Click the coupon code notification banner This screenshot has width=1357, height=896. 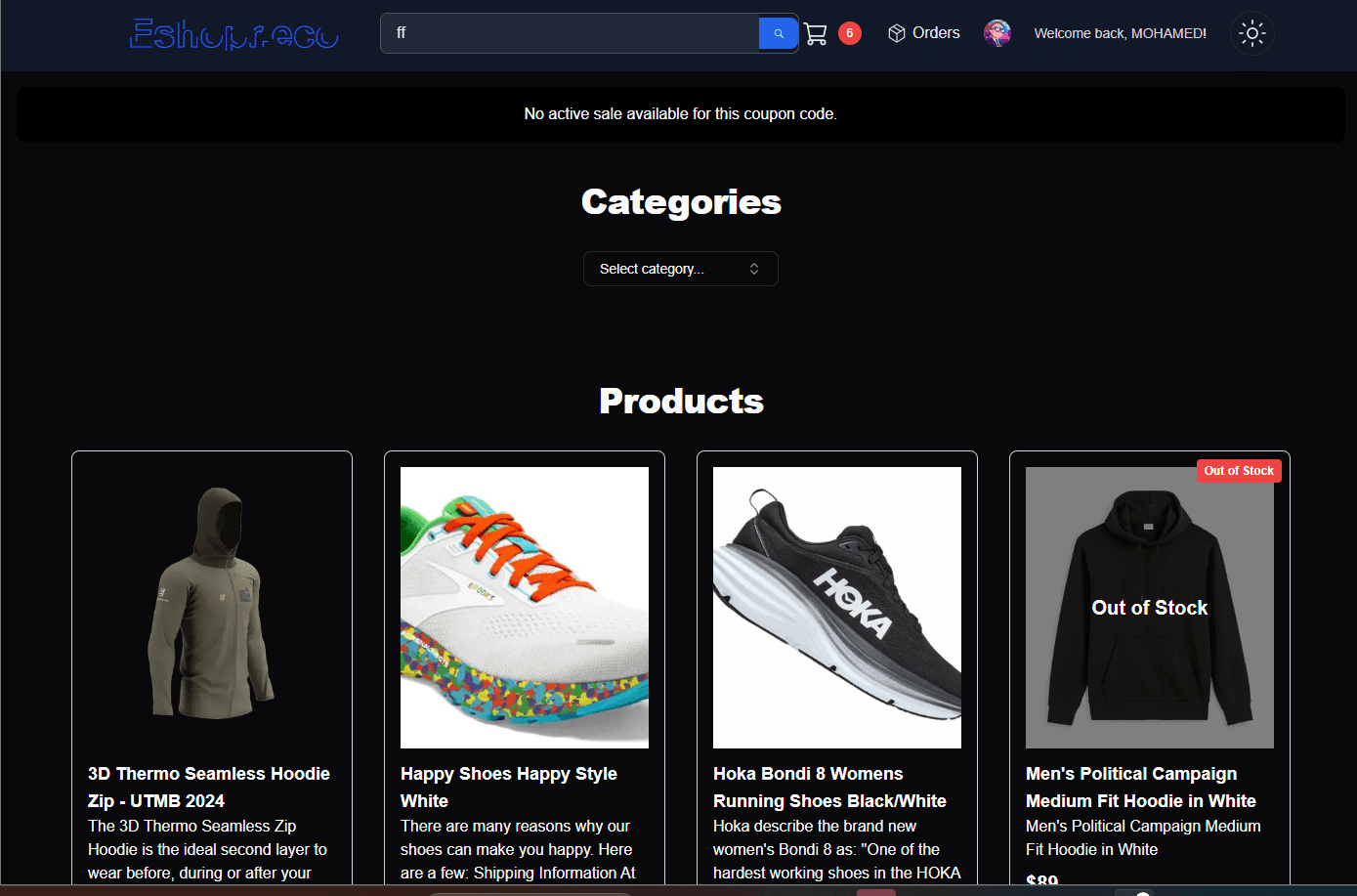[x=680, y=113]
